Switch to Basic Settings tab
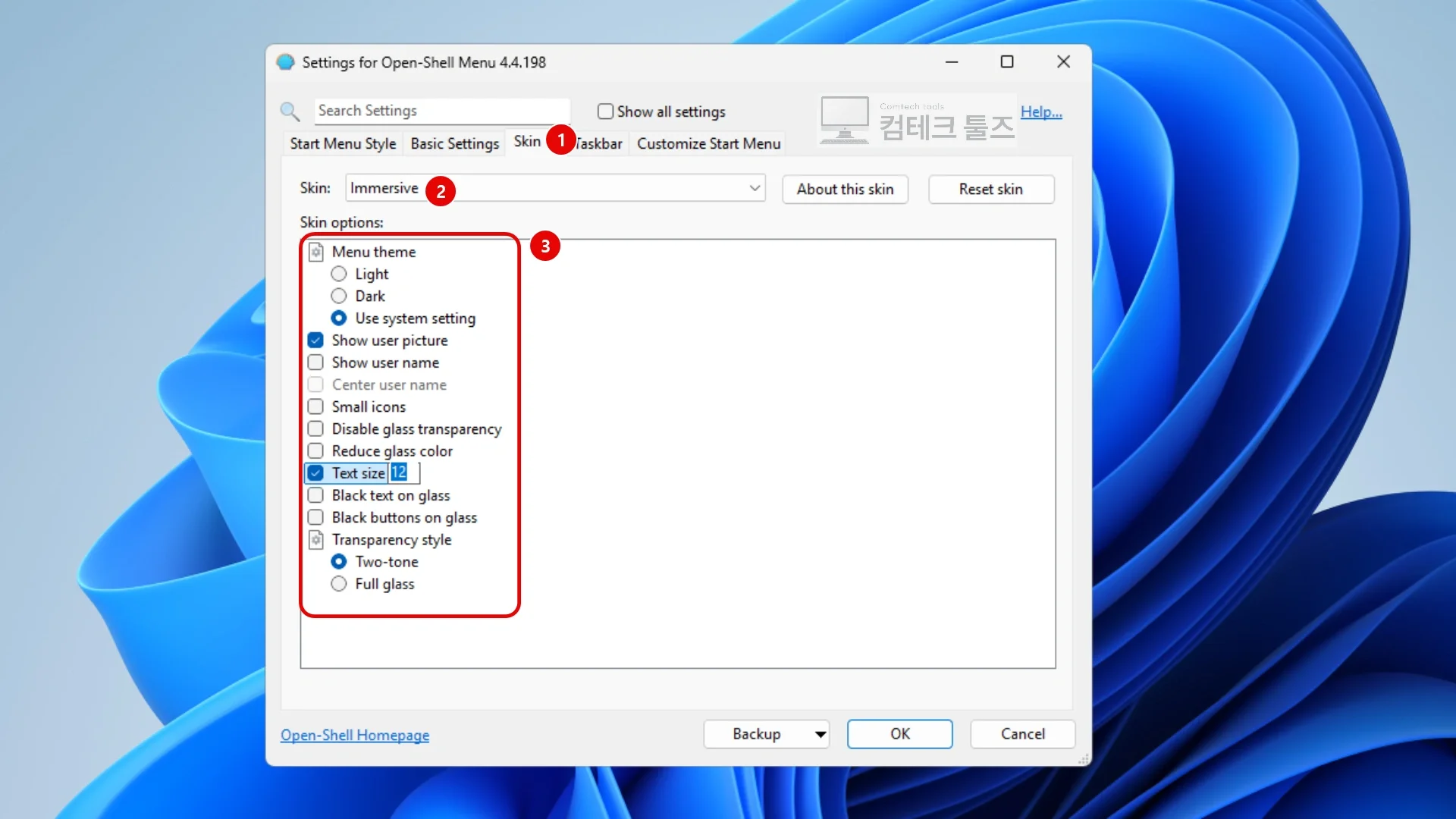 [x=455, y=143]
